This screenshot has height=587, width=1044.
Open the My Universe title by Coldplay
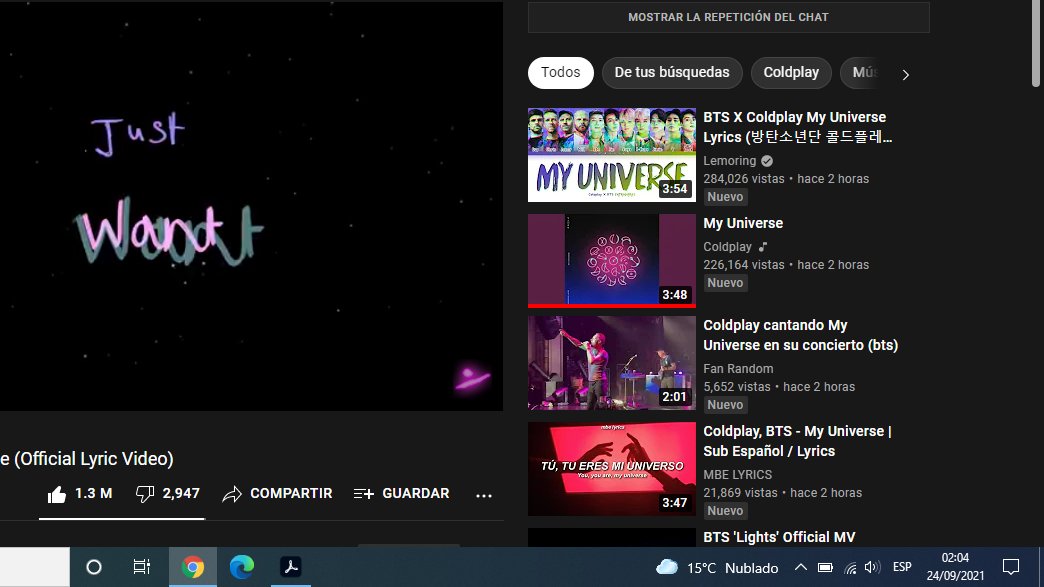(x=743, y=223)
